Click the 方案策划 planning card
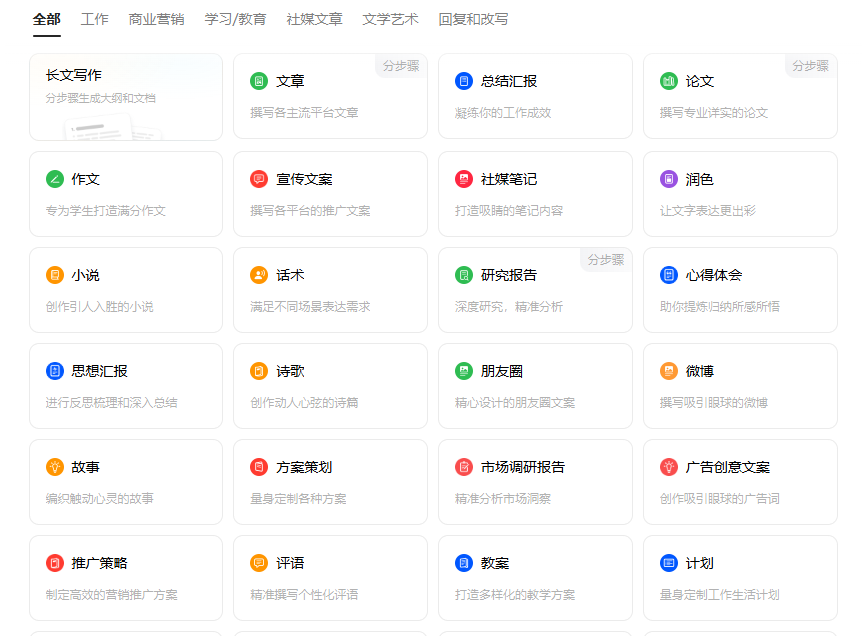This screenshot has height=636, width=862. tap(330, 482)
